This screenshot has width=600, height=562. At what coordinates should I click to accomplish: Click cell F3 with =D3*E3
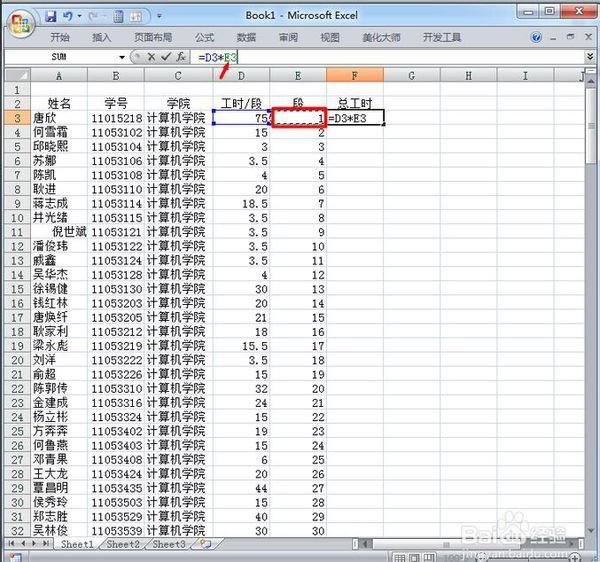(x=355, y=118)
